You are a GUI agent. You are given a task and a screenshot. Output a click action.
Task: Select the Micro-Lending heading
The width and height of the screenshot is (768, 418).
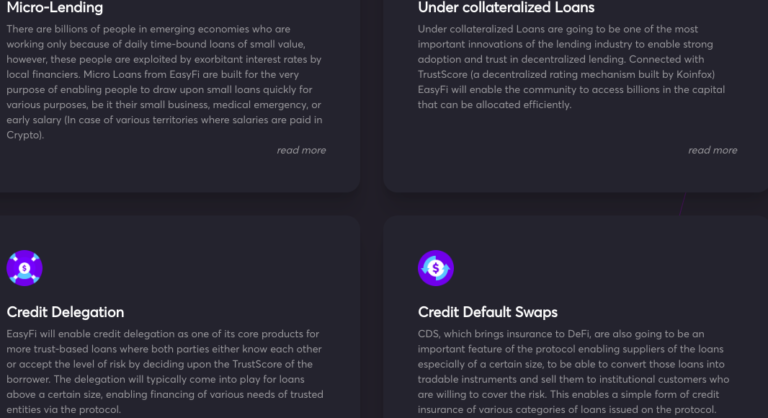[x=55, y=7]
